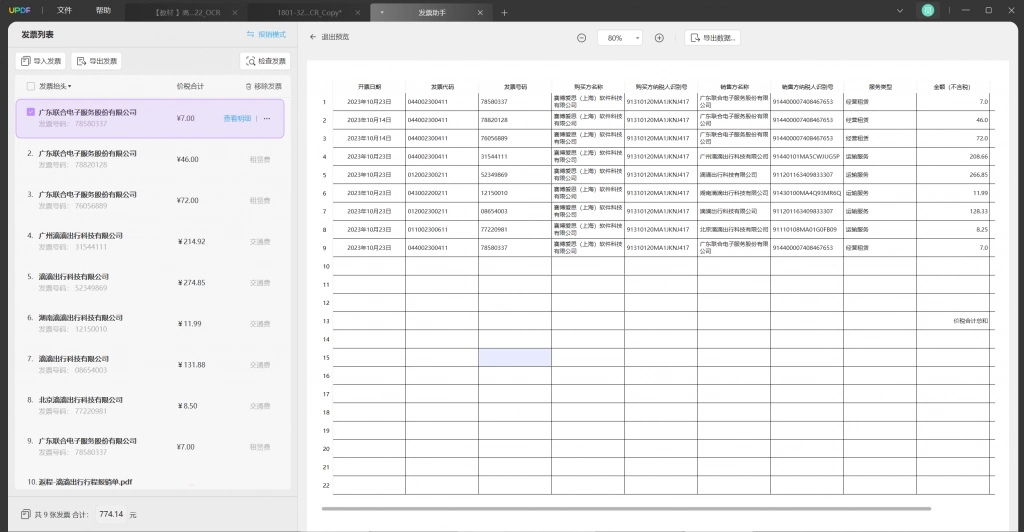Click the 导入发票 import invoice button
Viewport: 1024px width, 532px height.
pyautogui.click(x=41, y=61)
